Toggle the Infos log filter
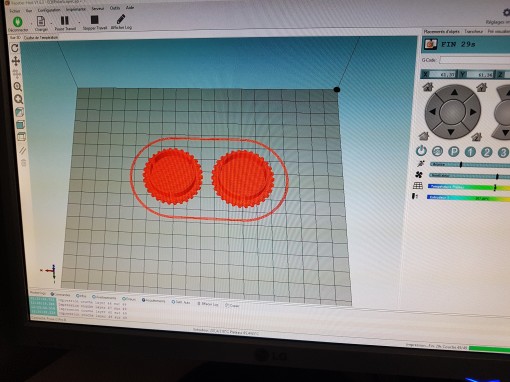Viewport: 510px width, 382px height. point(81,296)
